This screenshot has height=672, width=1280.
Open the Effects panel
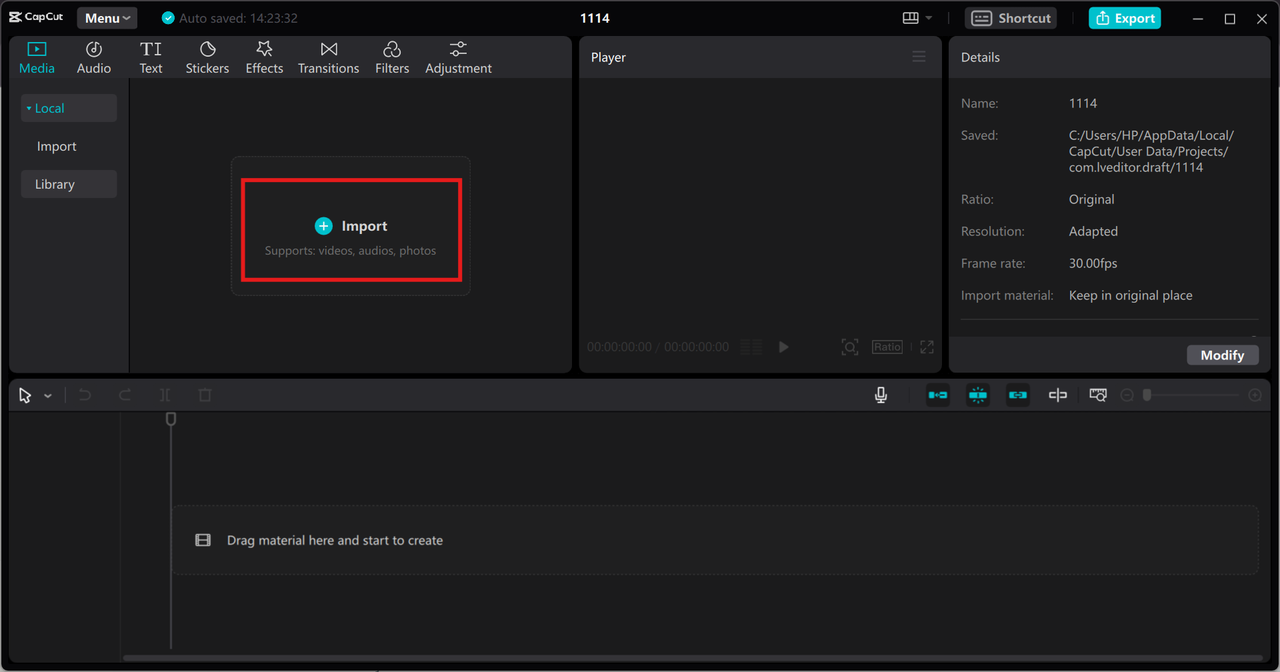coord(264,58)
